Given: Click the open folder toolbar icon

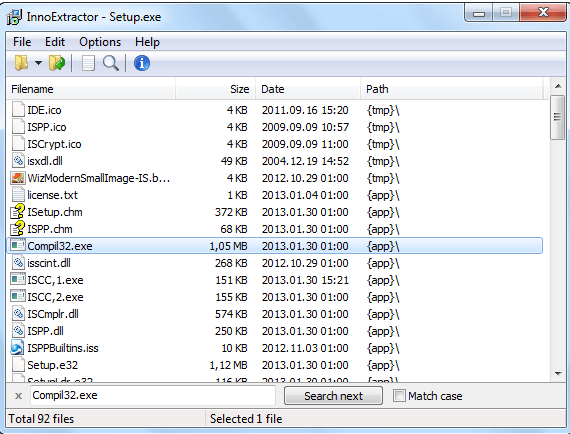Looking at the screenshot, I should click(x=21, y=63).
